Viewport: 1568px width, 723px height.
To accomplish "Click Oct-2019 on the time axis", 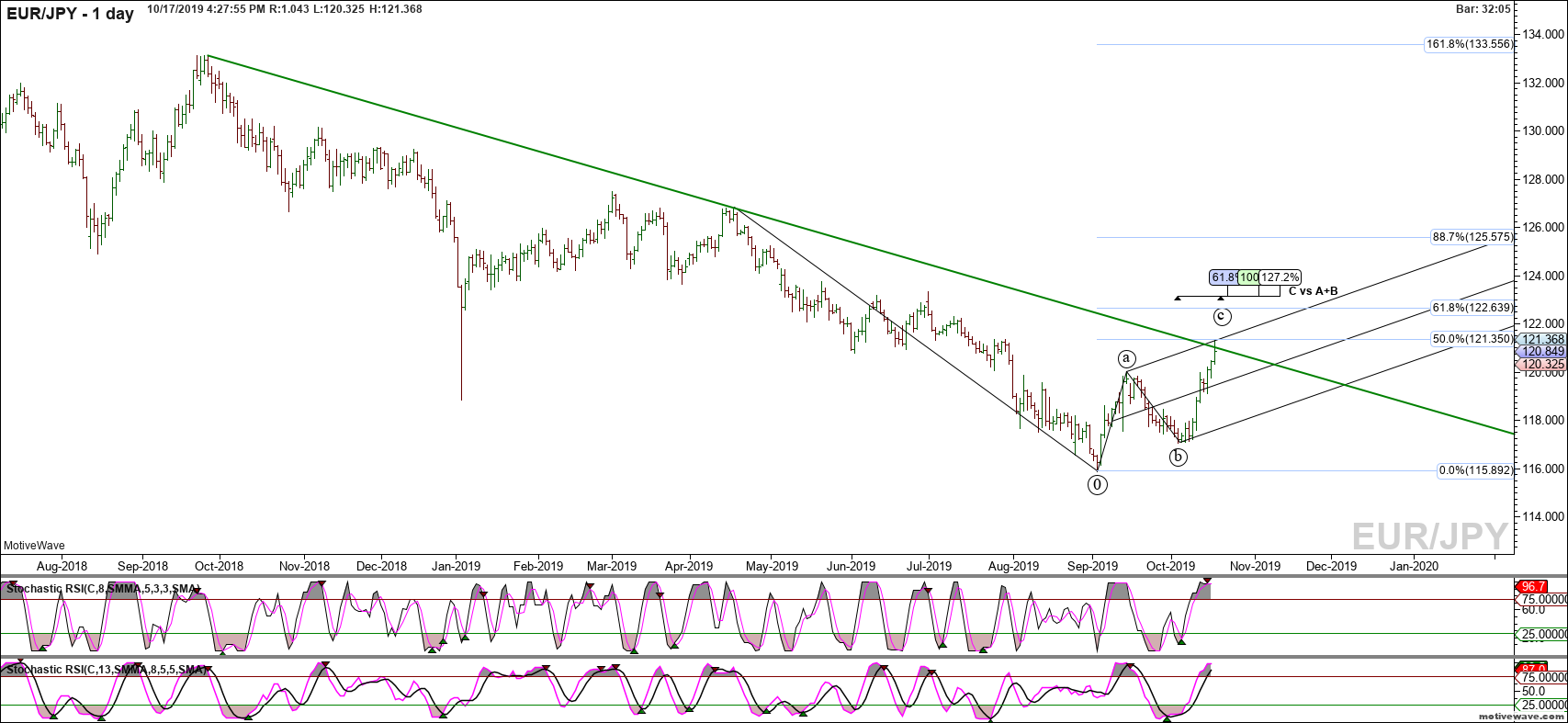I will point(1170,566).
